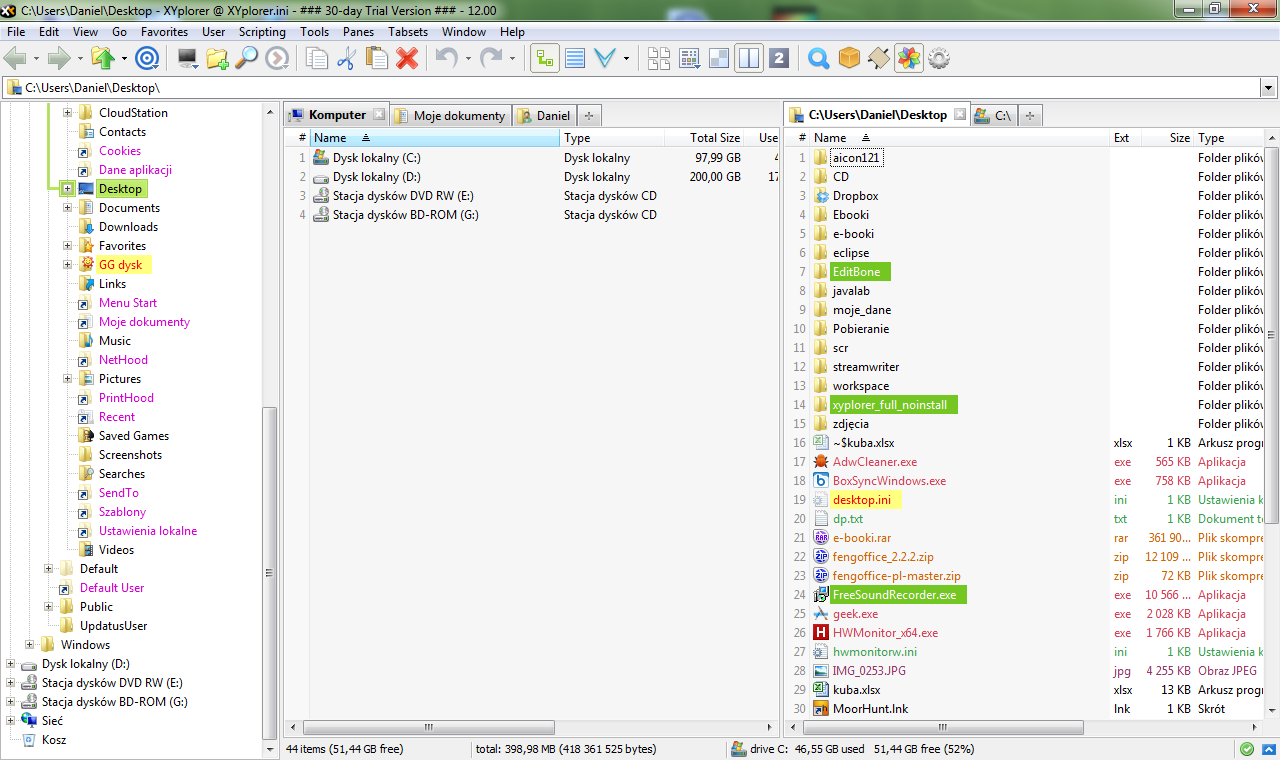Sort right pane by Ext column
The image size is (1280, 760).
(x=1126, y=138)
